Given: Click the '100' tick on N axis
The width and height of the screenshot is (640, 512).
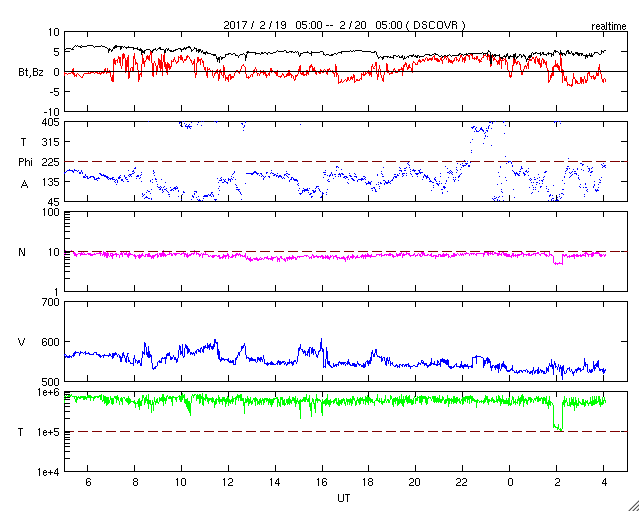Looking at the screenshot, I should pyautogui.click(x=52, y=213).
